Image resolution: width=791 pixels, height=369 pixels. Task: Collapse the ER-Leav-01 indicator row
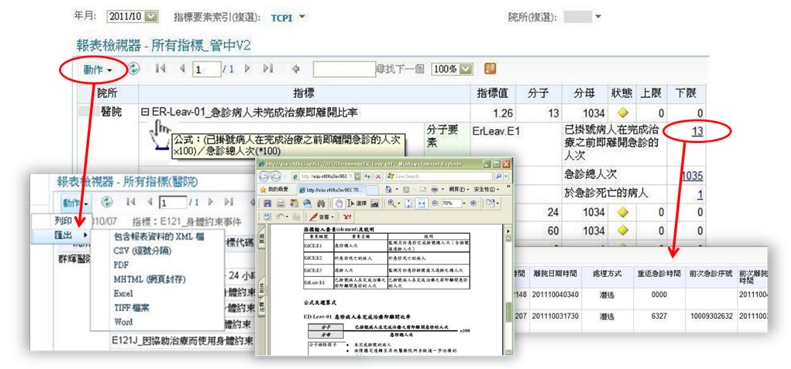pyautogui.click(x=145, y=113)
